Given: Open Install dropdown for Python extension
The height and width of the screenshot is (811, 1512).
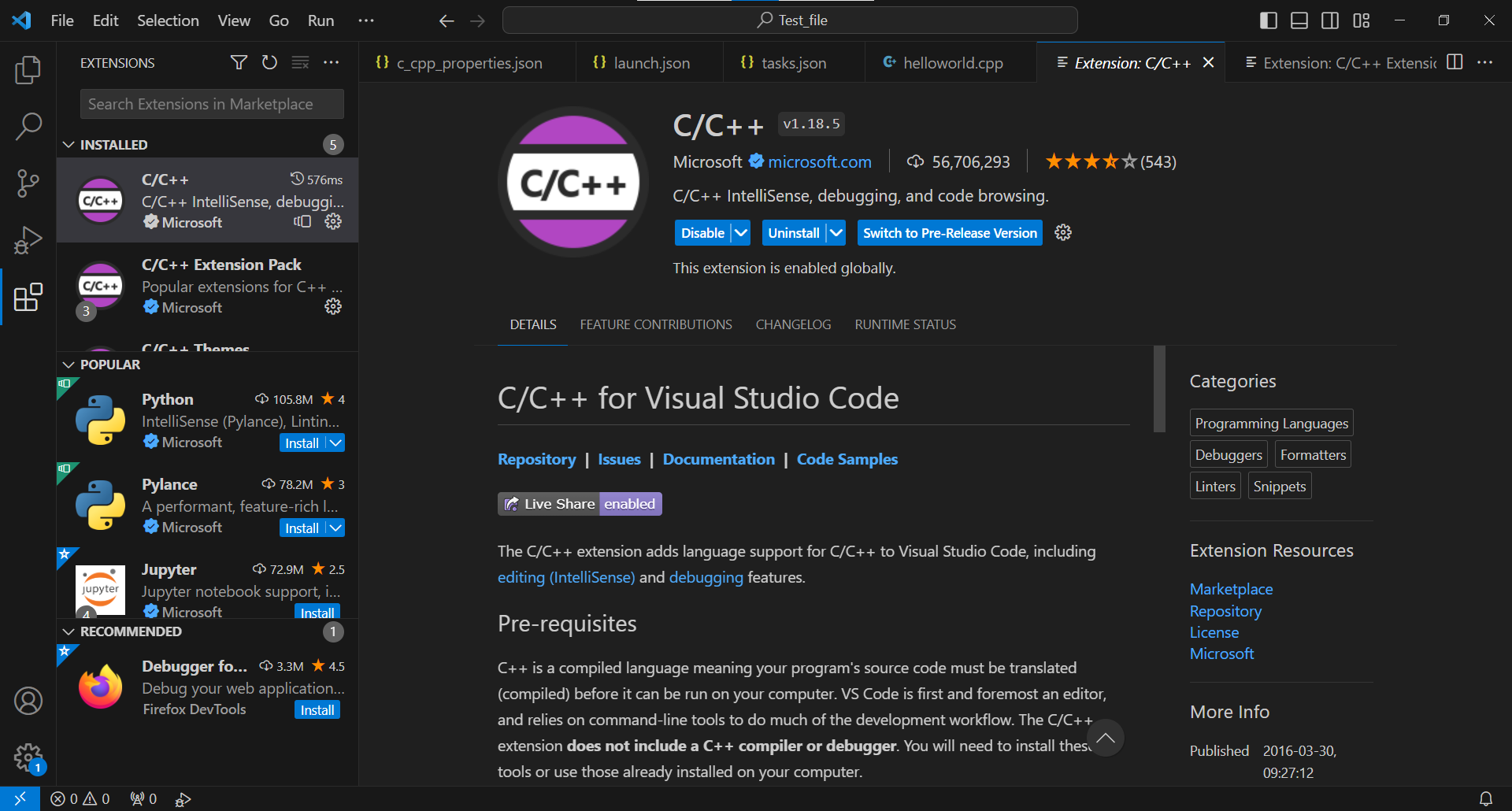Looking at the screenshot, I should click(335, 443).
